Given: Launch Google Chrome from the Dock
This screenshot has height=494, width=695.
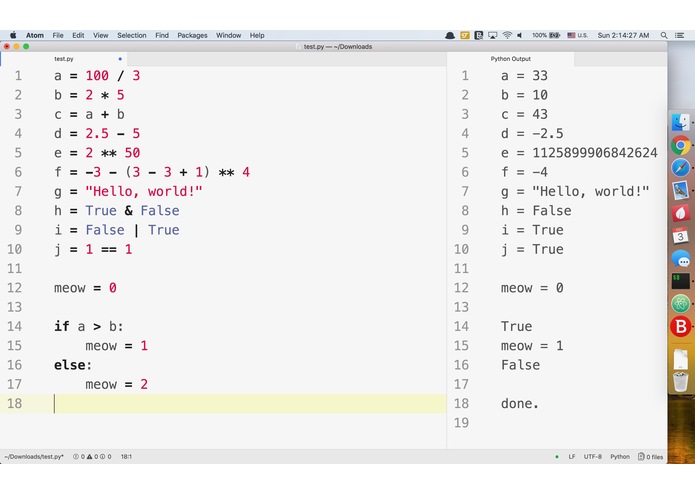Looking at the screenshot, I should click(x=680, y=145).
